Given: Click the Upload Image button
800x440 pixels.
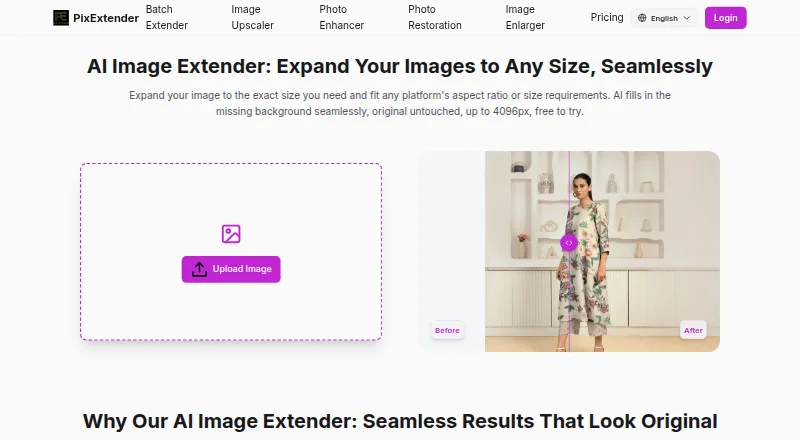Looking at the screenshot, I should (231, 269).
